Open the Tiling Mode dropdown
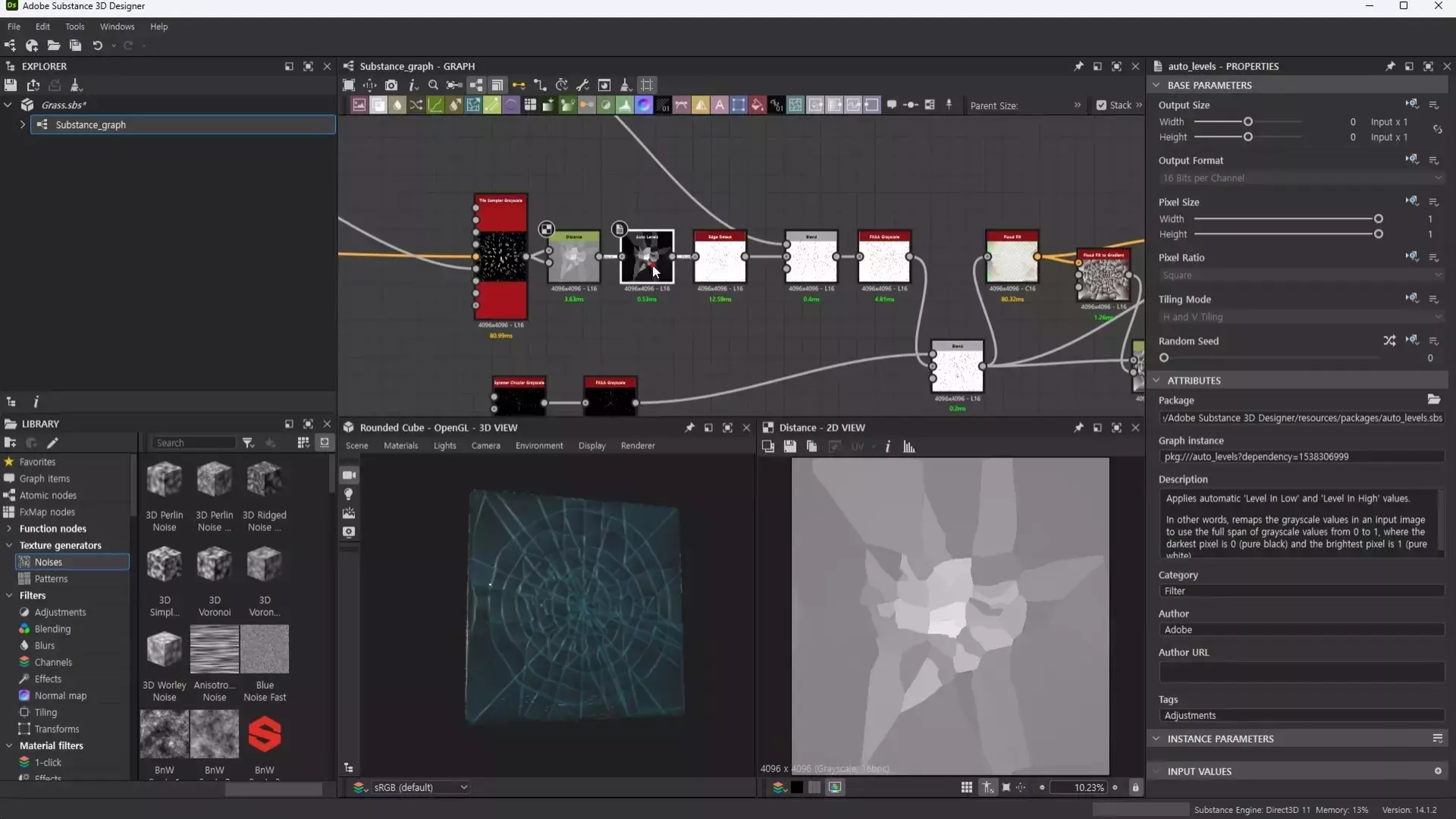Image resolution: width=1456 pixels, height=819 pixels. click(x=1301, y=317)
